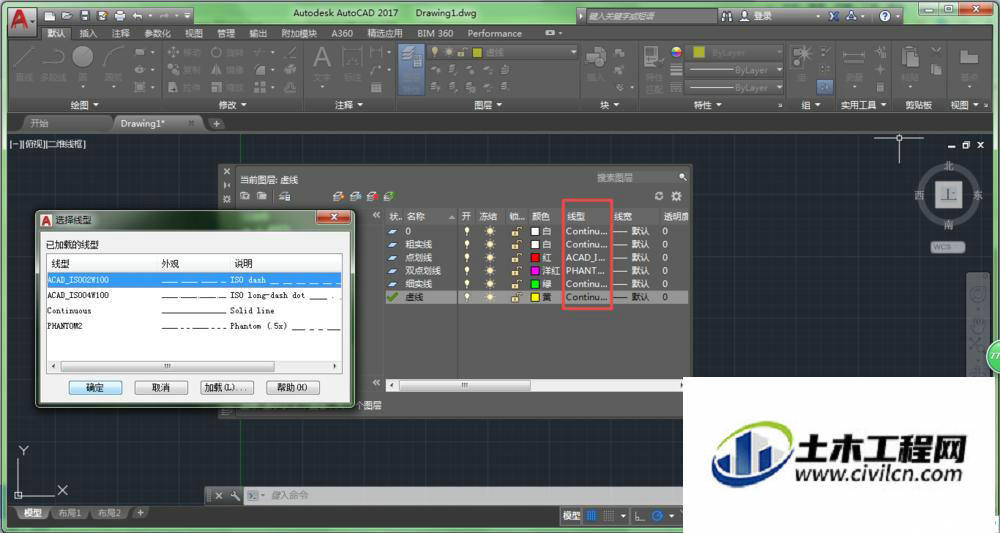Click the Help question mark icon
1000x533 pixels.
(885, 16)
